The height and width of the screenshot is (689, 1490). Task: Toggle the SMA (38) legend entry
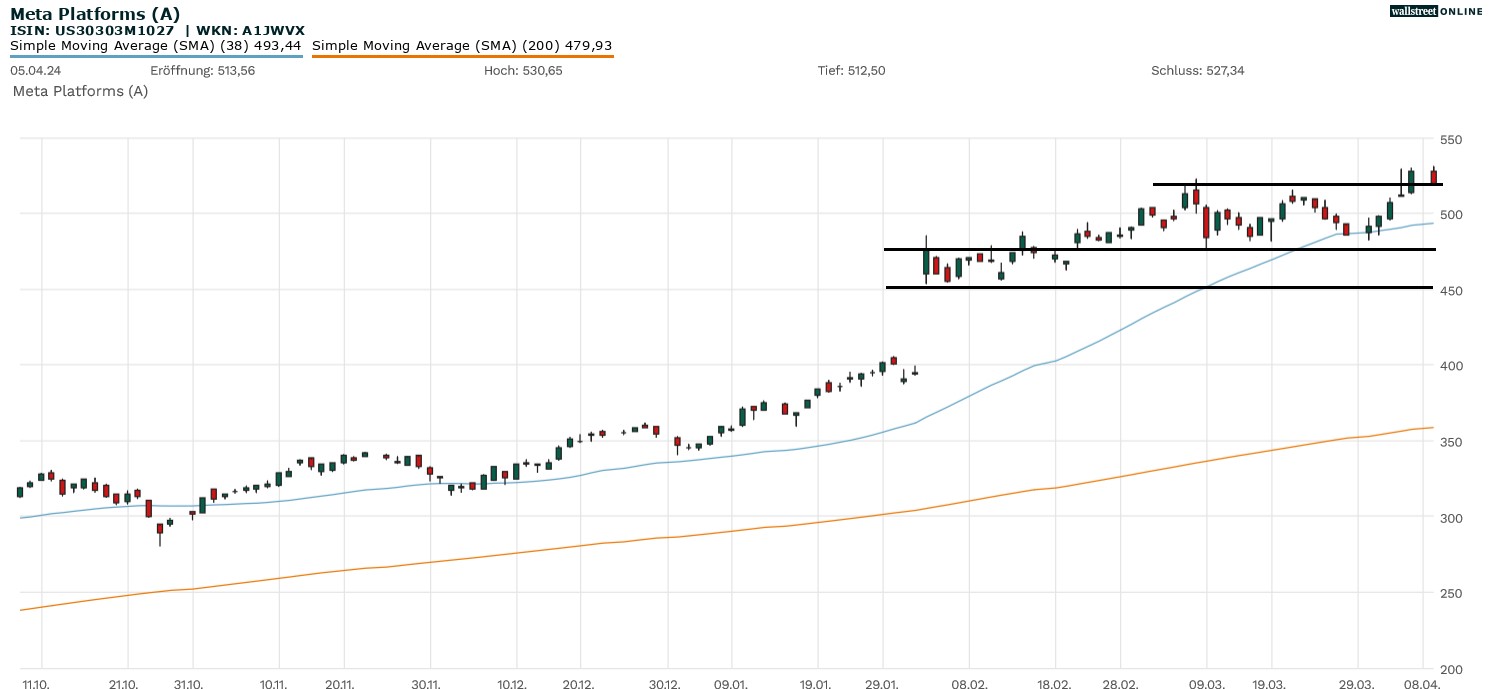tap(156, 45)
